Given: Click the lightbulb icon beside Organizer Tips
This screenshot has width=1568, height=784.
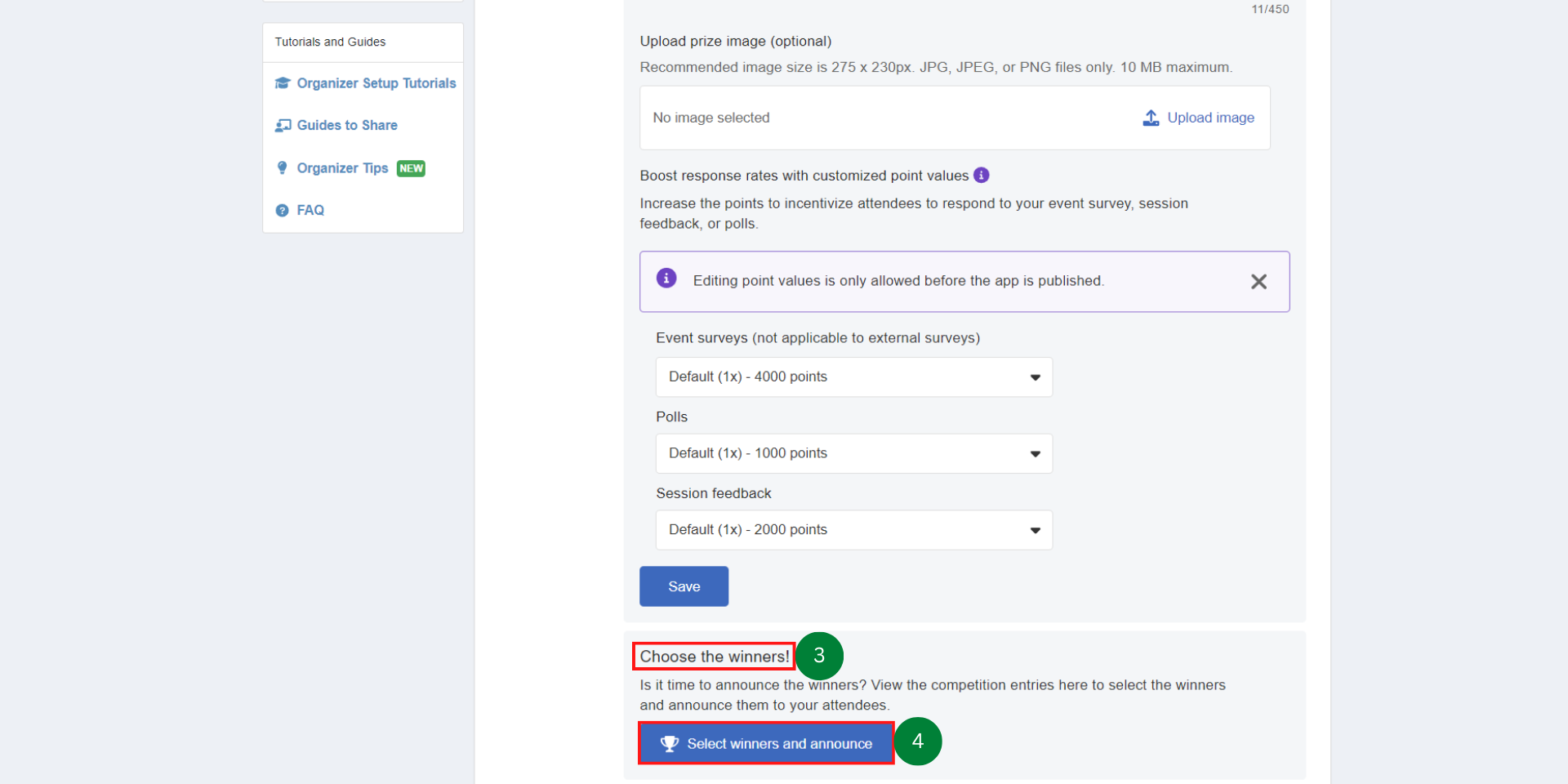Looking at the screenshot, I should pyautogui.click(x=283, y=167).
